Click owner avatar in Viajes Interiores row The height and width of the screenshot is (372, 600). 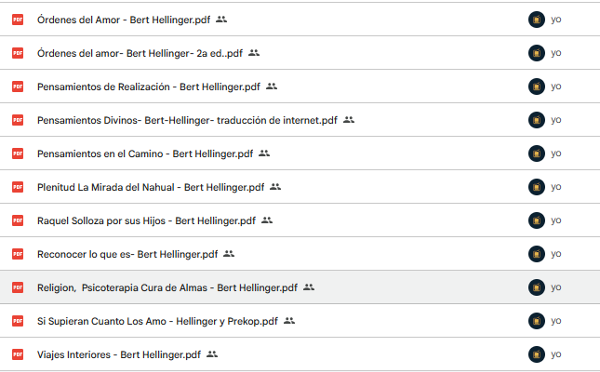click(536, 354)
